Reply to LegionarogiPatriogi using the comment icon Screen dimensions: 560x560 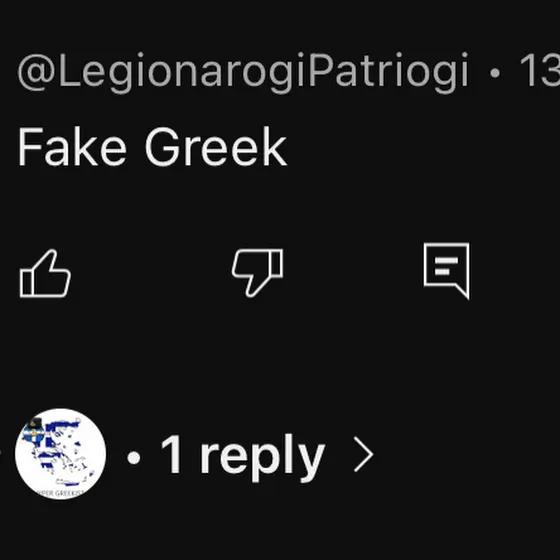[446, 271]
